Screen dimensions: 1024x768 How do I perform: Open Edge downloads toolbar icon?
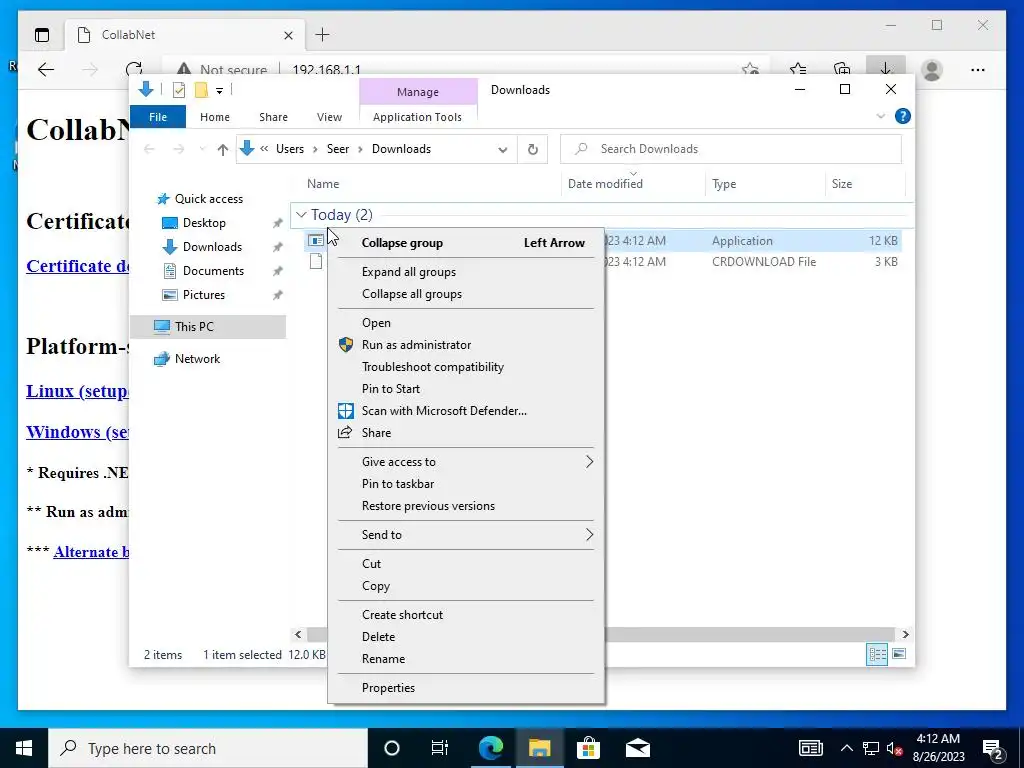[886, 69]
